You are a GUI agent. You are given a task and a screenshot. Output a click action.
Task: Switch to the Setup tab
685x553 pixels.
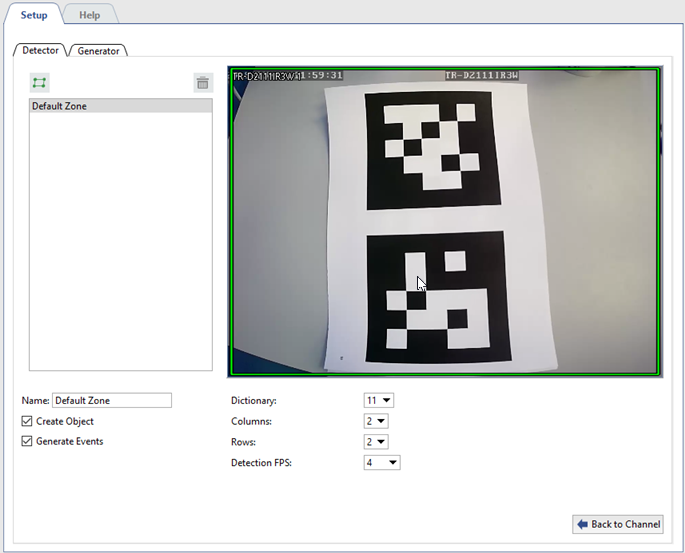(34, 14)
